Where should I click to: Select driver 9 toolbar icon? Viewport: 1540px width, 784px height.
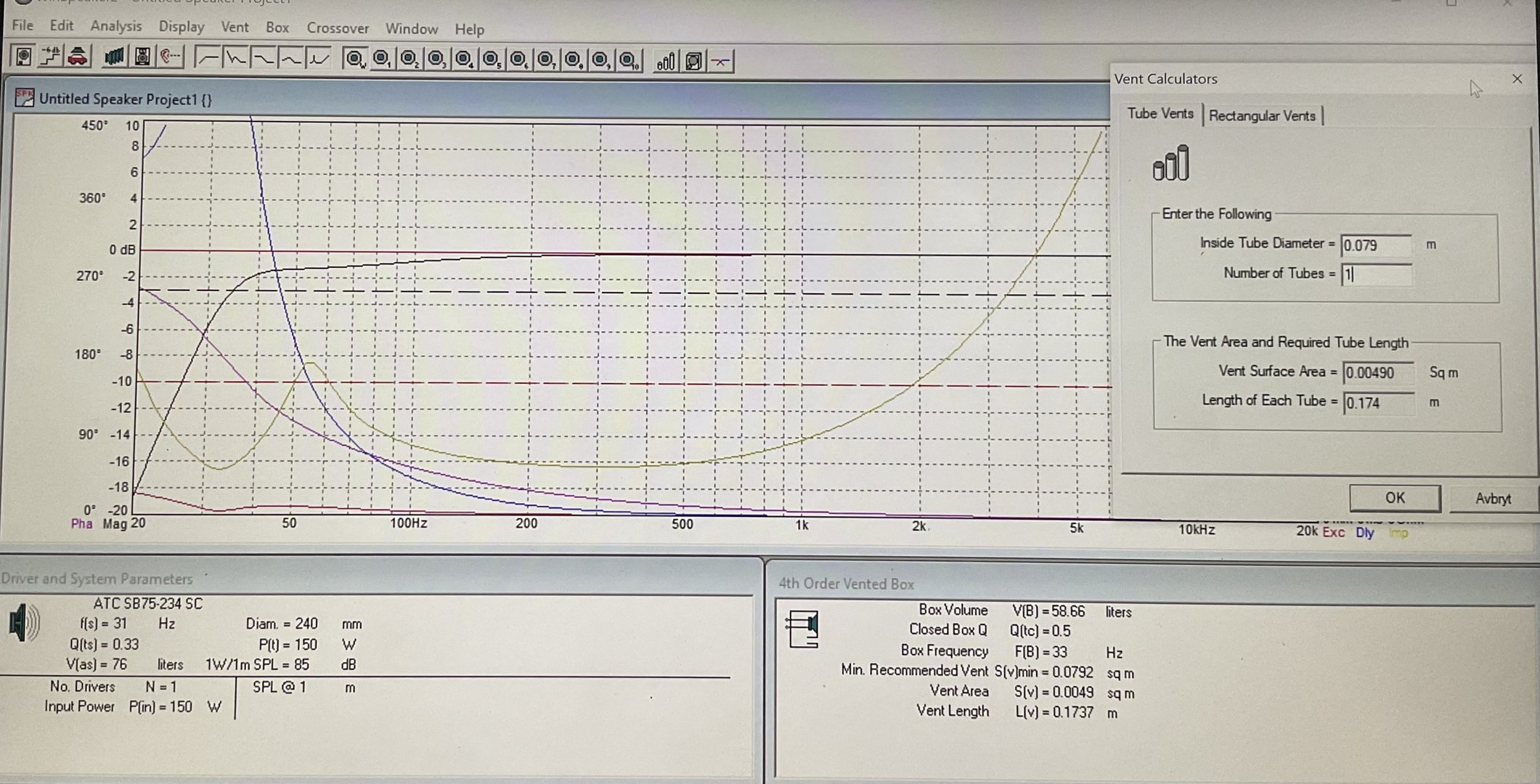(x=601, y=60)
